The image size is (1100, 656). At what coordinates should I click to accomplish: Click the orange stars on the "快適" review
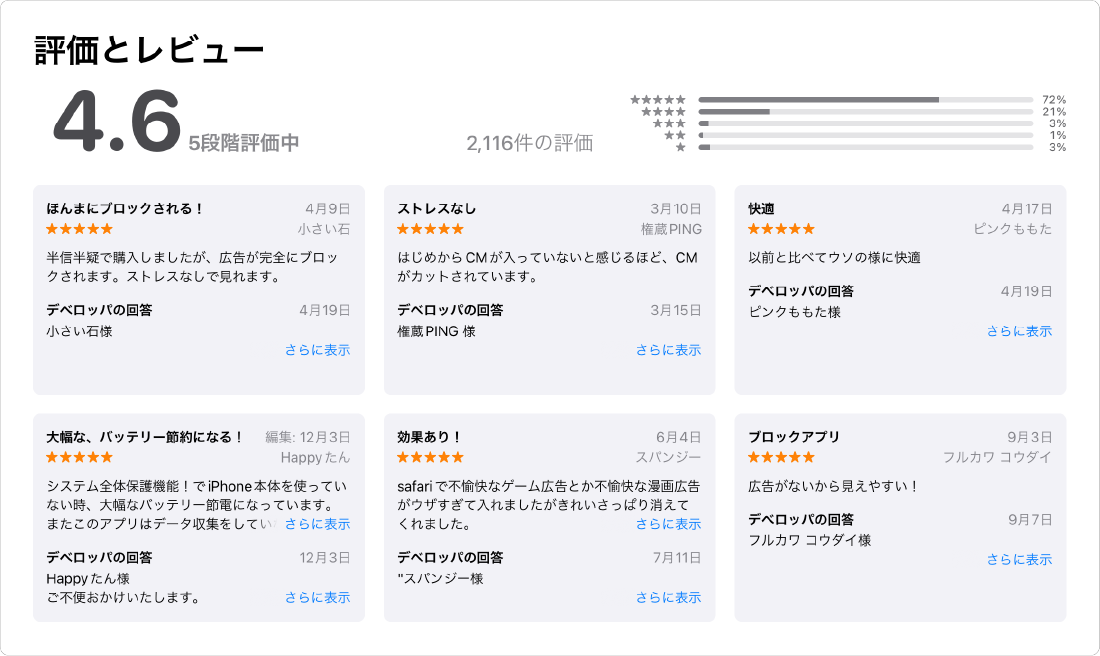(x=782, y=229)
